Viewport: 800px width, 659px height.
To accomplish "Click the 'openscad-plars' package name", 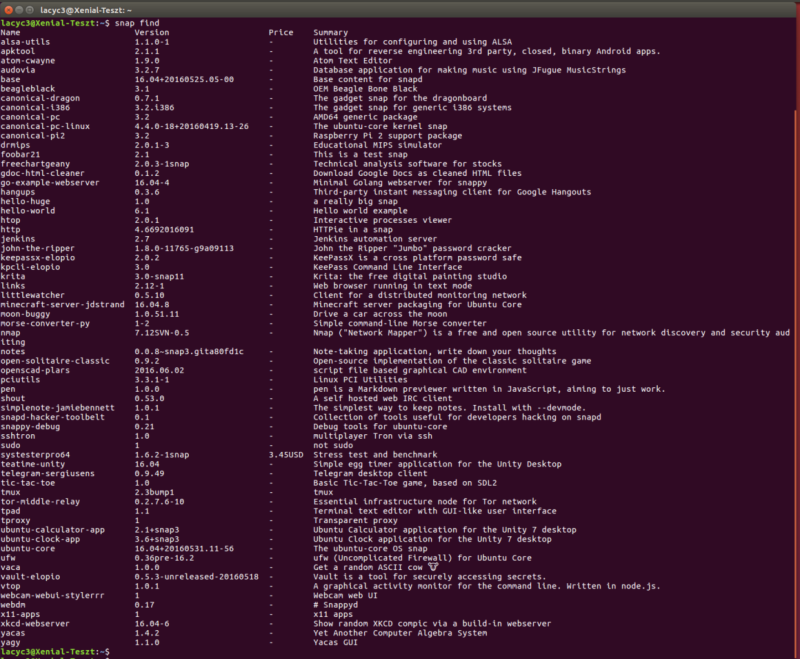I will point(35,370).
